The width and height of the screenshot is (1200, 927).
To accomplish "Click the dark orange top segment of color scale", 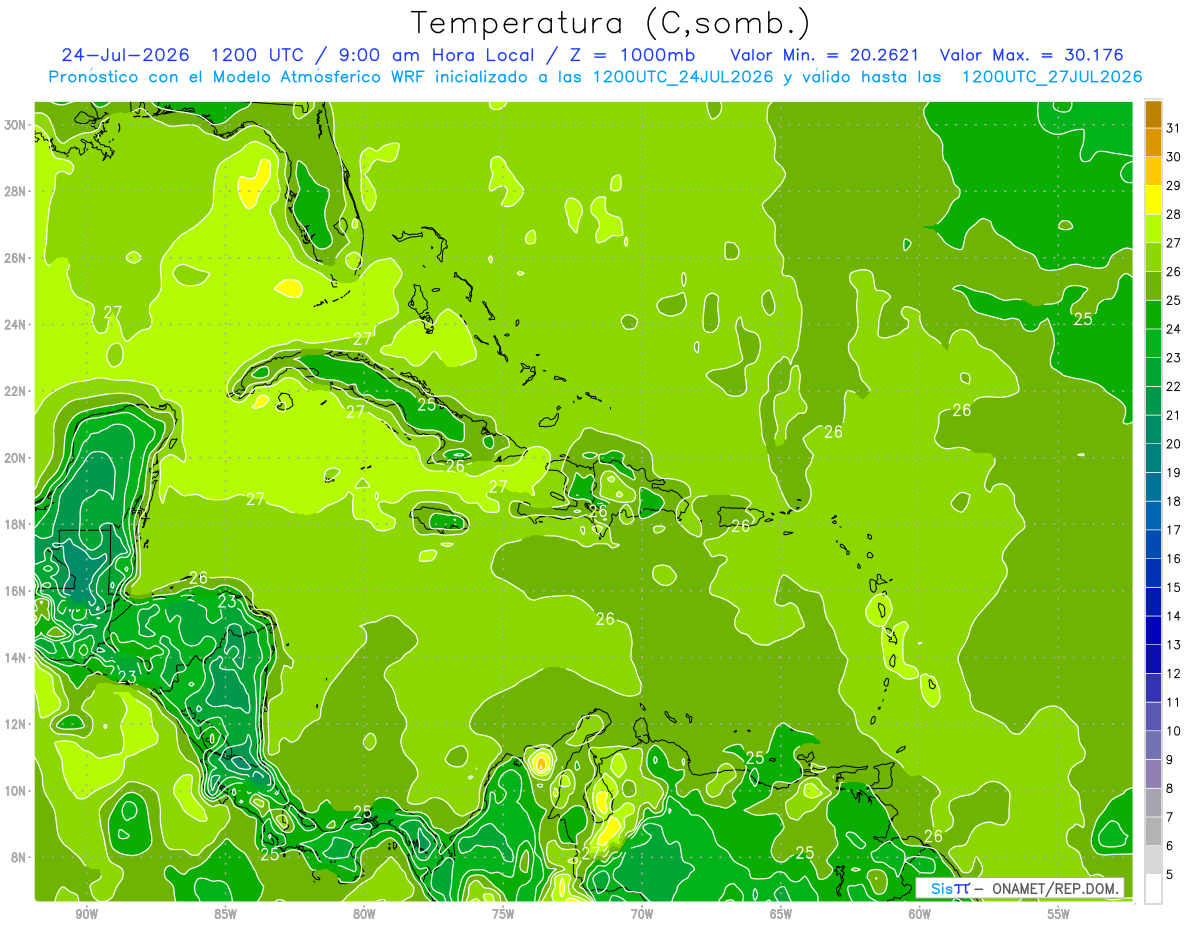I will (1153, 113).
